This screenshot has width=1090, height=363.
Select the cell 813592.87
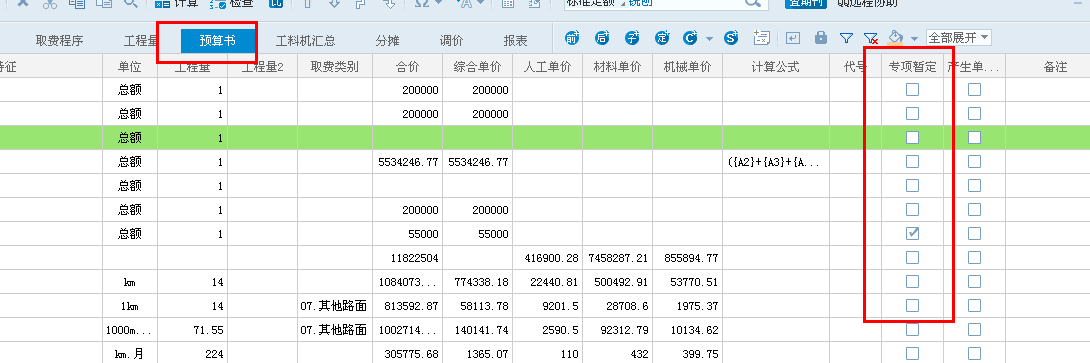tap(407, 306)
